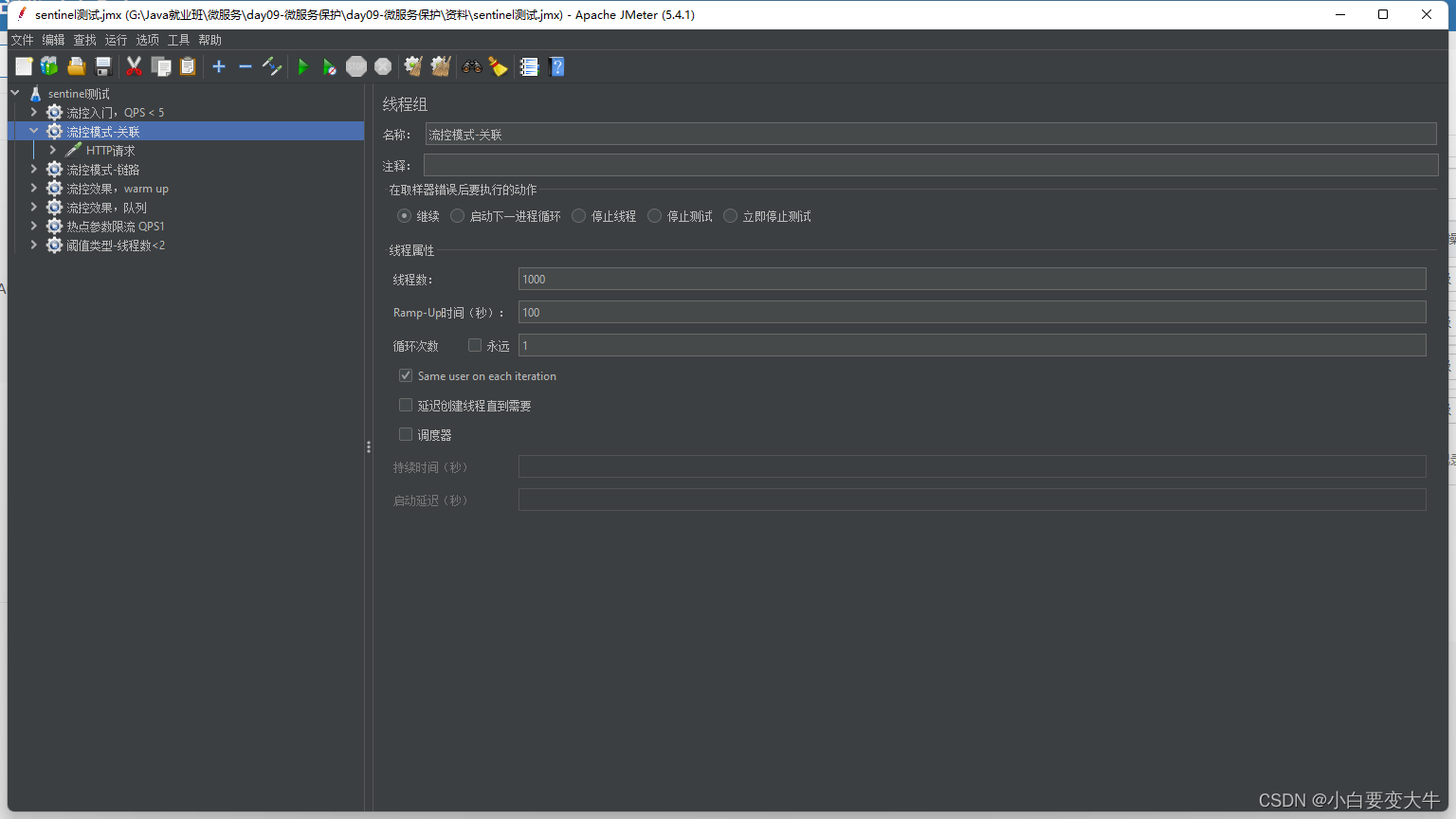Select the 停止测试 radio button
Screen dimensions: 1456x819
[655, 216]
